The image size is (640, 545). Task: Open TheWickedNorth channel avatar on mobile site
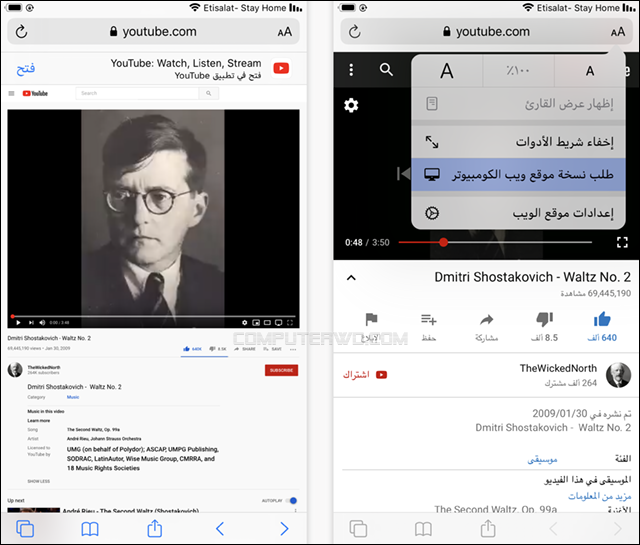point(618,375)
